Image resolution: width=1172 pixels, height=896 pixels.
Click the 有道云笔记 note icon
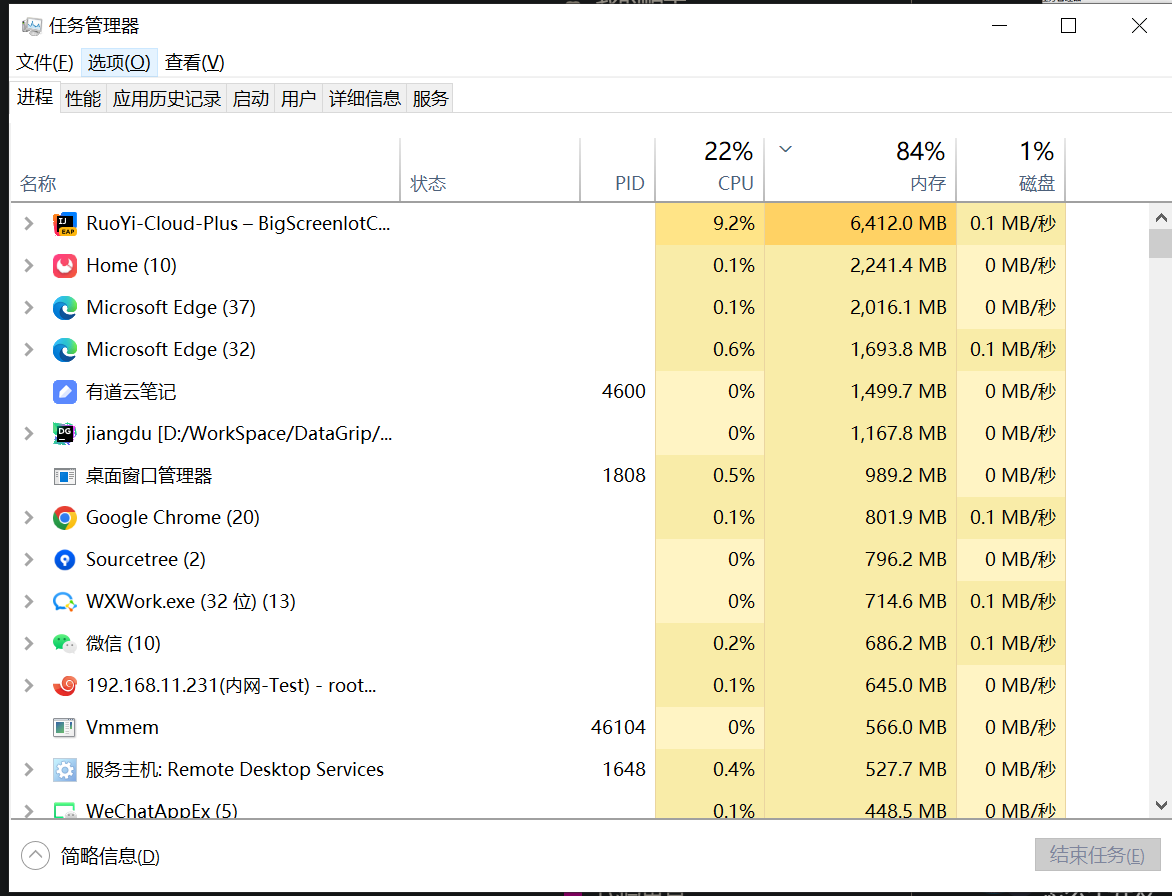65,392
